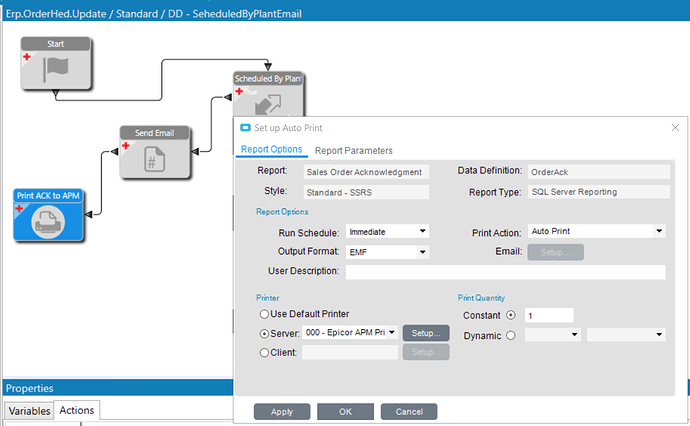Switch to the Report Options tab
This screenshot has height=426, width=690.
[272, 150]
